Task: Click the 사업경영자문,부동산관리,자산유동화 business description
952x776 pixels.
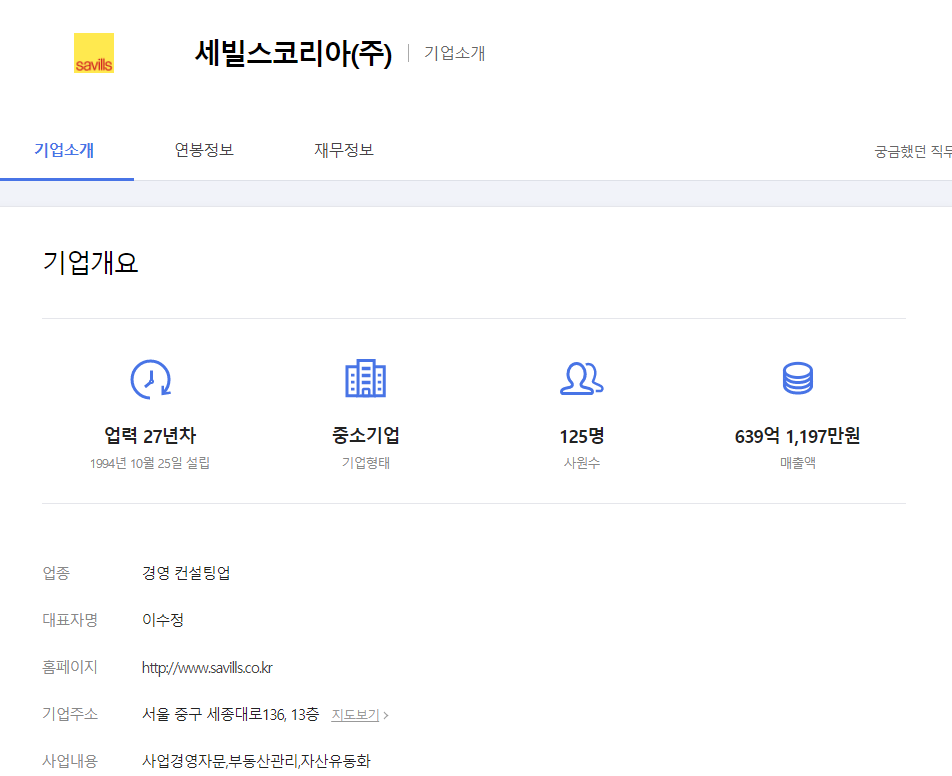Action: click(256, 761)
